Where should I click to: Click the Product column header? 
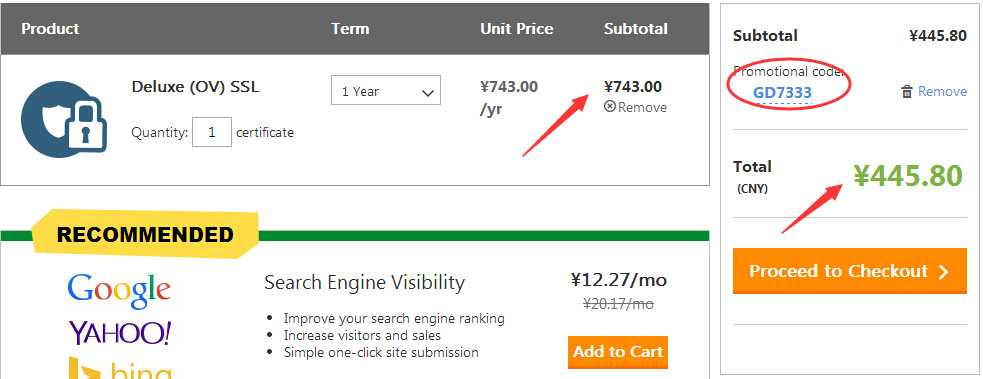click(x=50, y=29)
